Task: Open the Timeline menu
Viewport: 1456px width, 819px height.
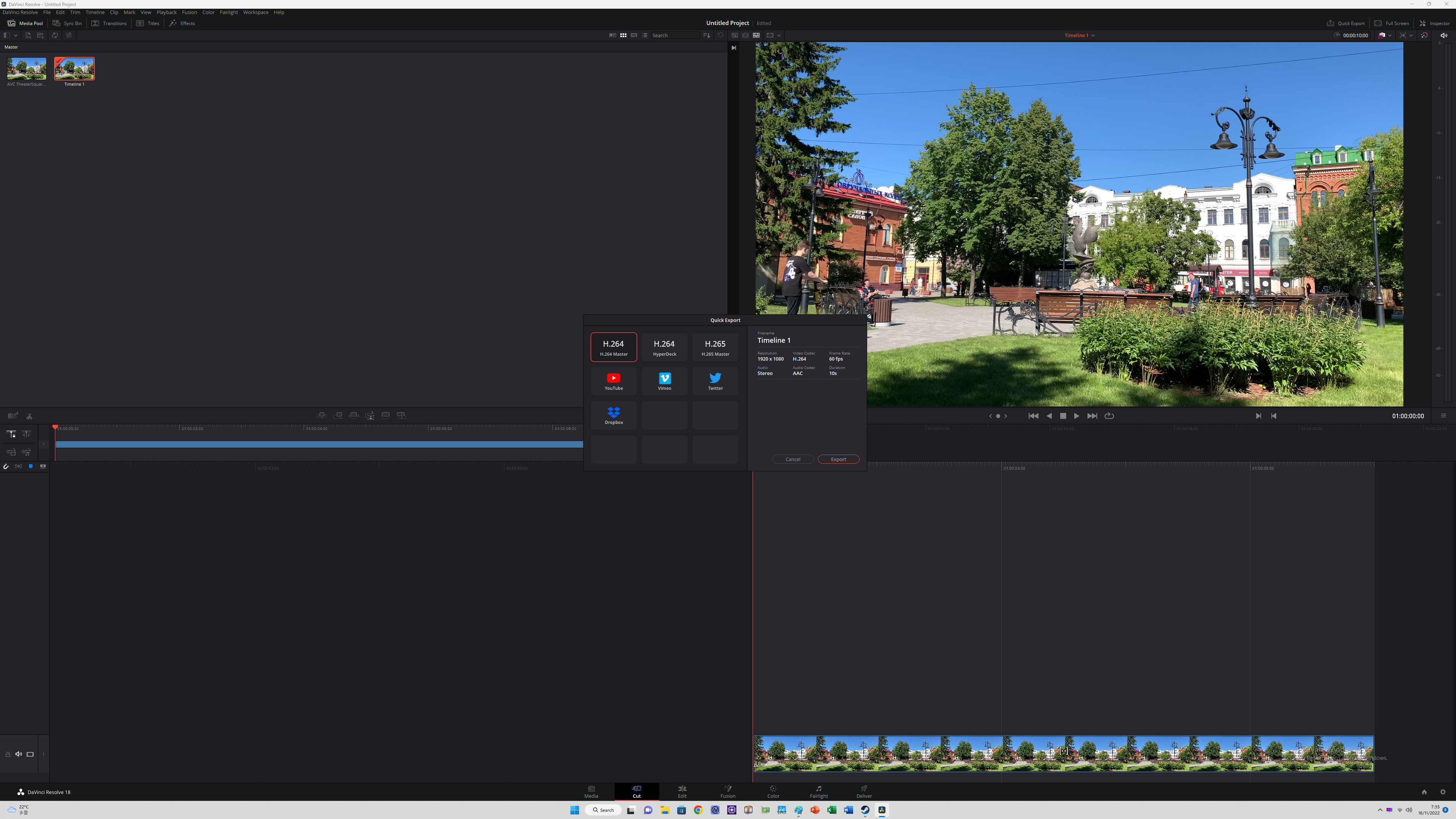Action: (x=95, y=12)
